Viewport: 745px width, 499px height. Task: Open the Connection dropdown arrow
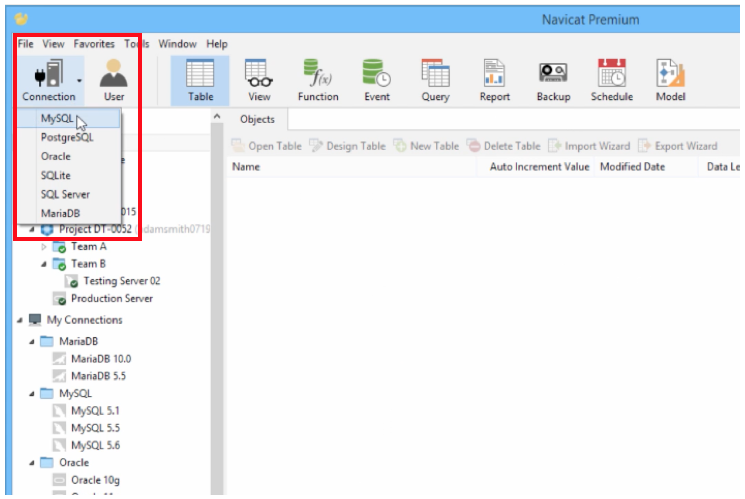tap(79, 80)
